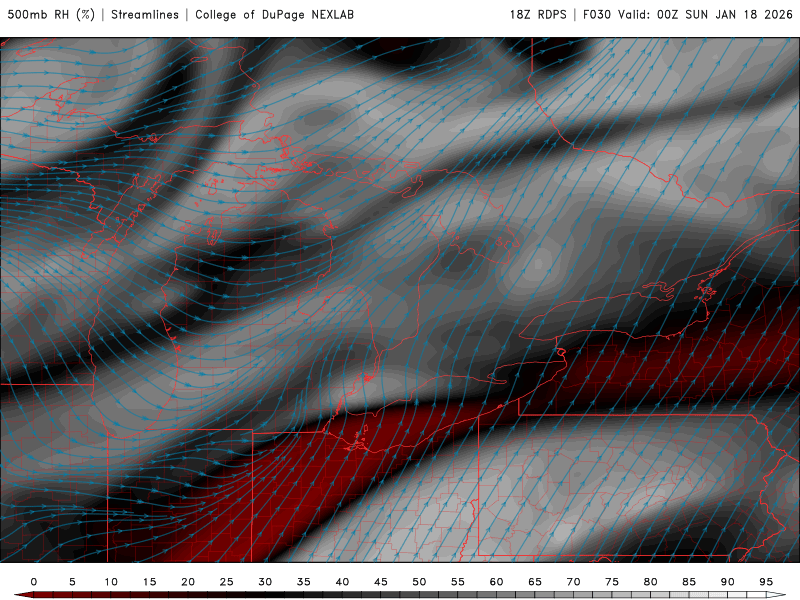Image resolution: width=800 pixels, height=600 pixels.
Task: Select the "Streamlines" label in the header
Action: pyautogui.click(x=145, y=15)
